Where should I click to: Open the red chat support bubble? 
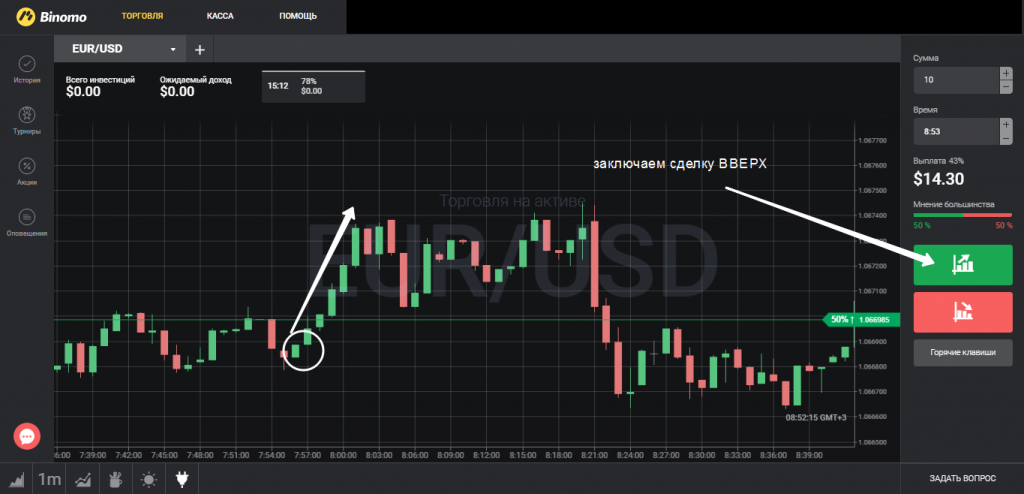(27, 436)
